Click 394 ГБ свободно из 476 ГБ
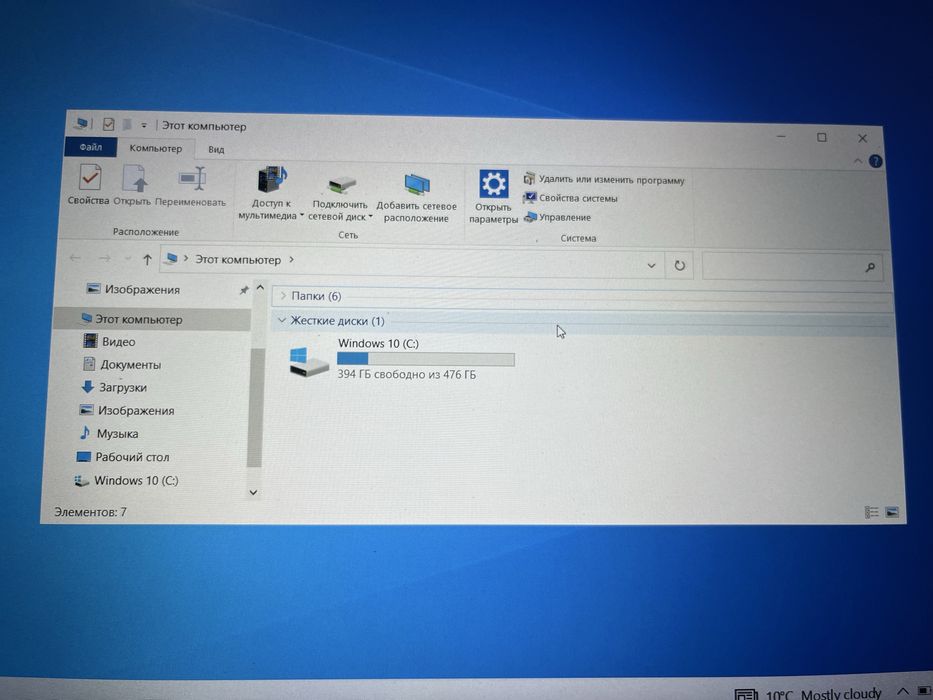This screenshot has height=700, width=933. pos(406,374)
